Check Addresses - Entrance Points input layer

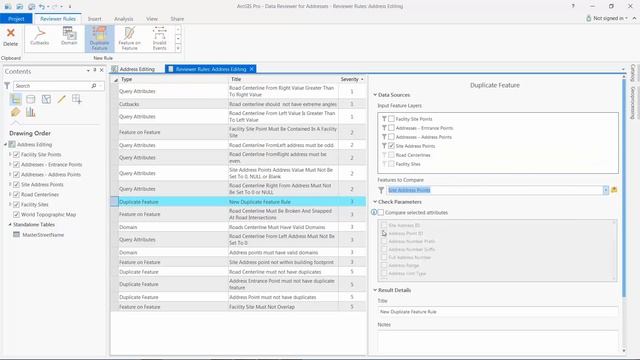391,128
